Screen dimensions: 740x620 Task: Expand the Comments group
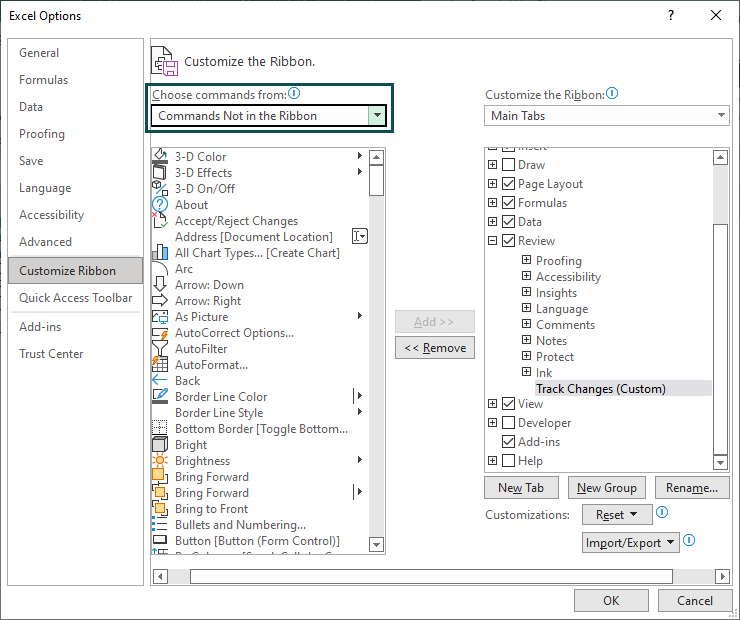(526, 324)
